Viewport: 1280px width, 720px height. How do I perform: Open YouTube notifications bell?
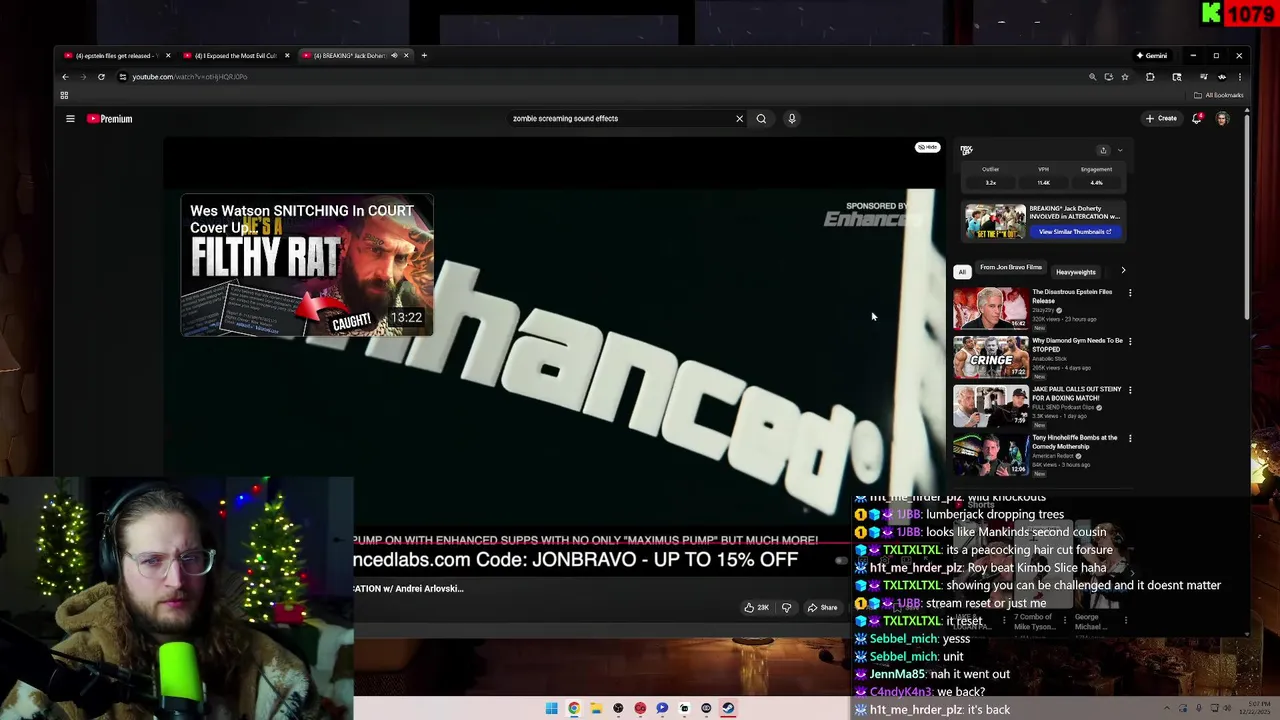(x=1197, y=119)
